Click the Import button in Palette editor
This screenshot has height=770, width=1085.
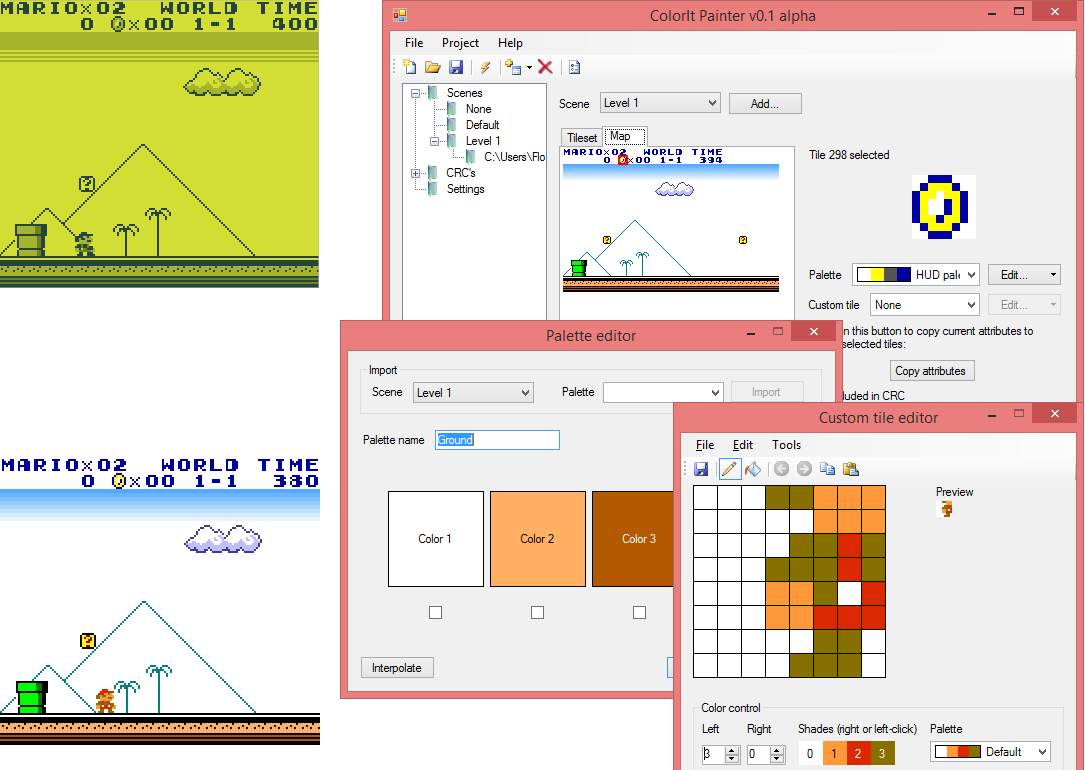pos(766,392)
